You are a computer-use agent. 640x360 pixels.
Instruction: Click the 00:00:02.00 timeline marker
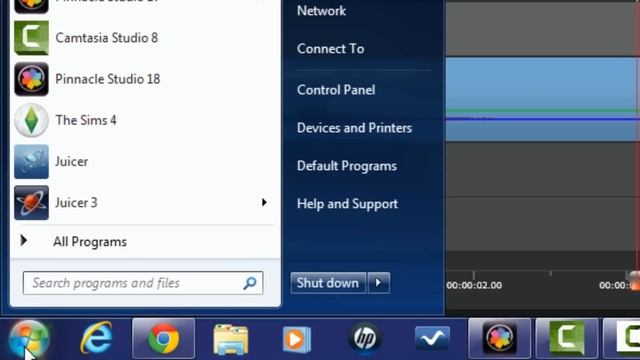tap(474, 285)
